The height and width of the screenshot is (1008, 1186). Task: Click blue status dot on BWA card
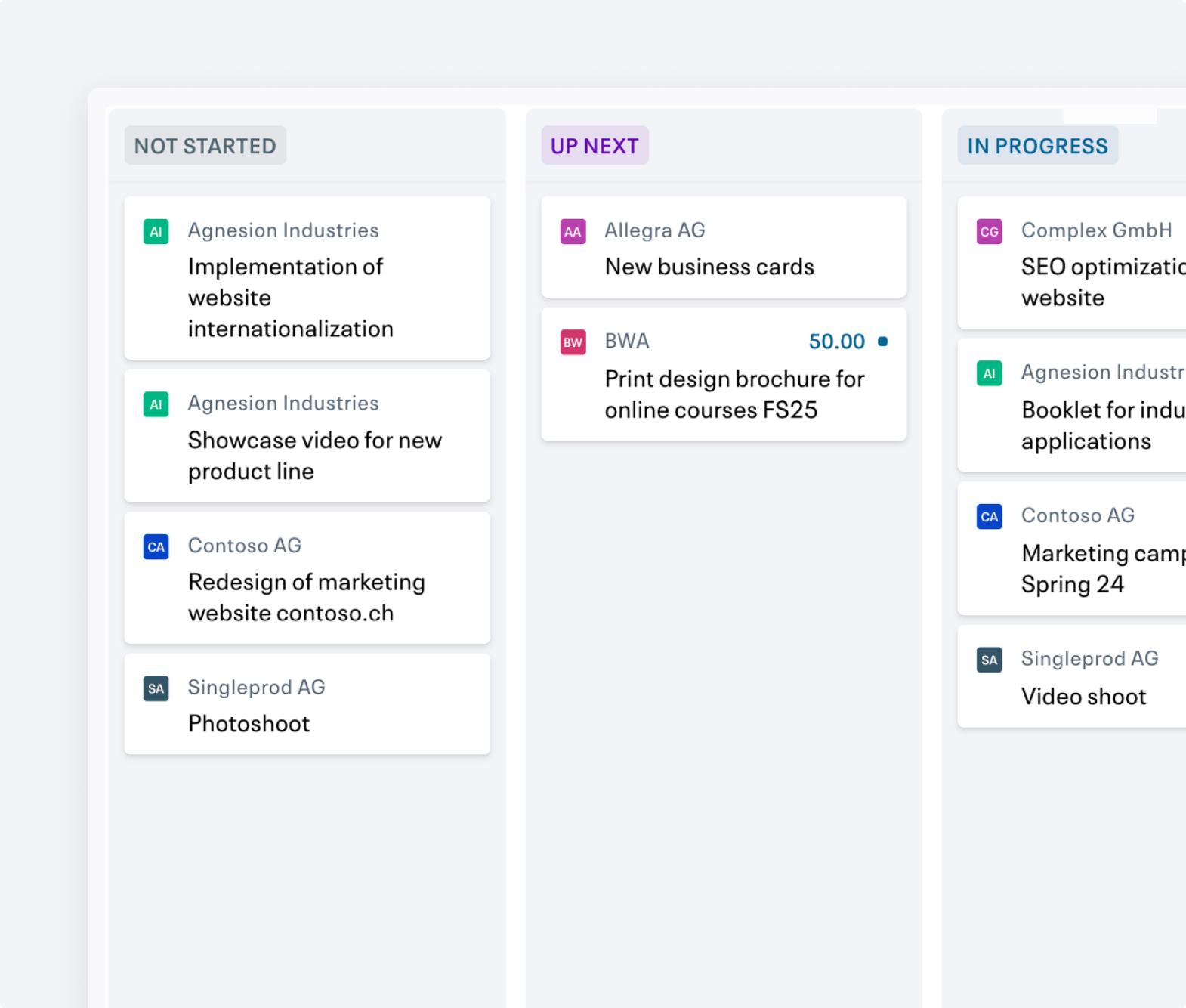tap(882, 342)
